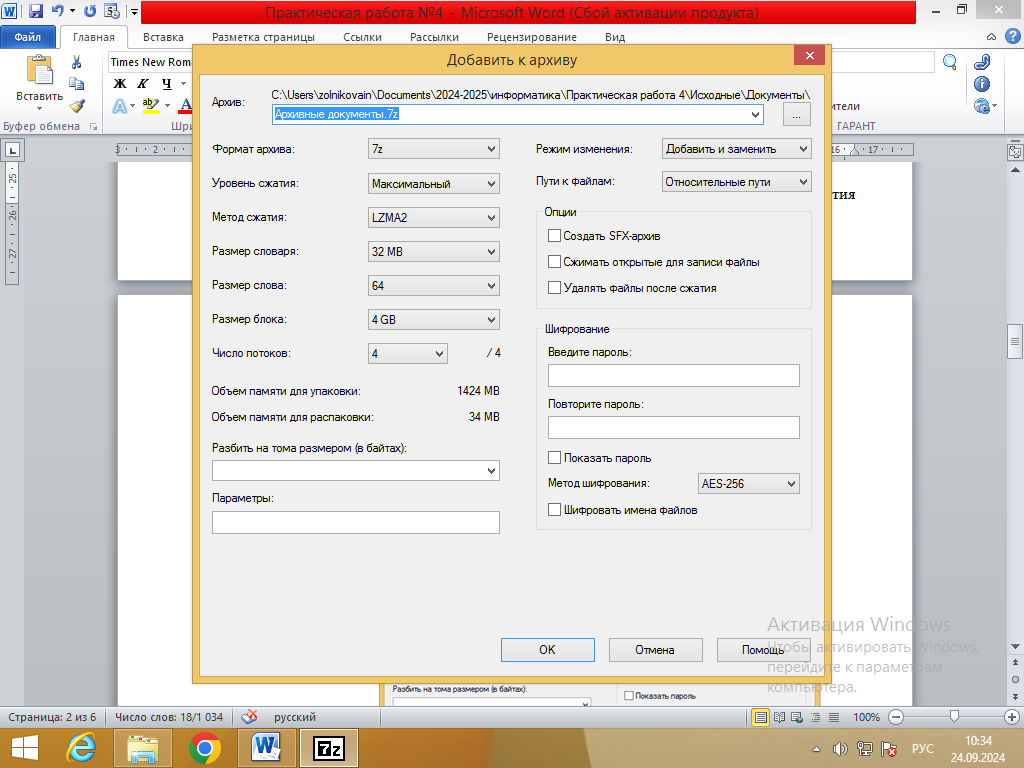Open the Уровень сжатия dropdown
This screenshot has width=1024, height=768.
pyautogui.click(x=434, y=184)
